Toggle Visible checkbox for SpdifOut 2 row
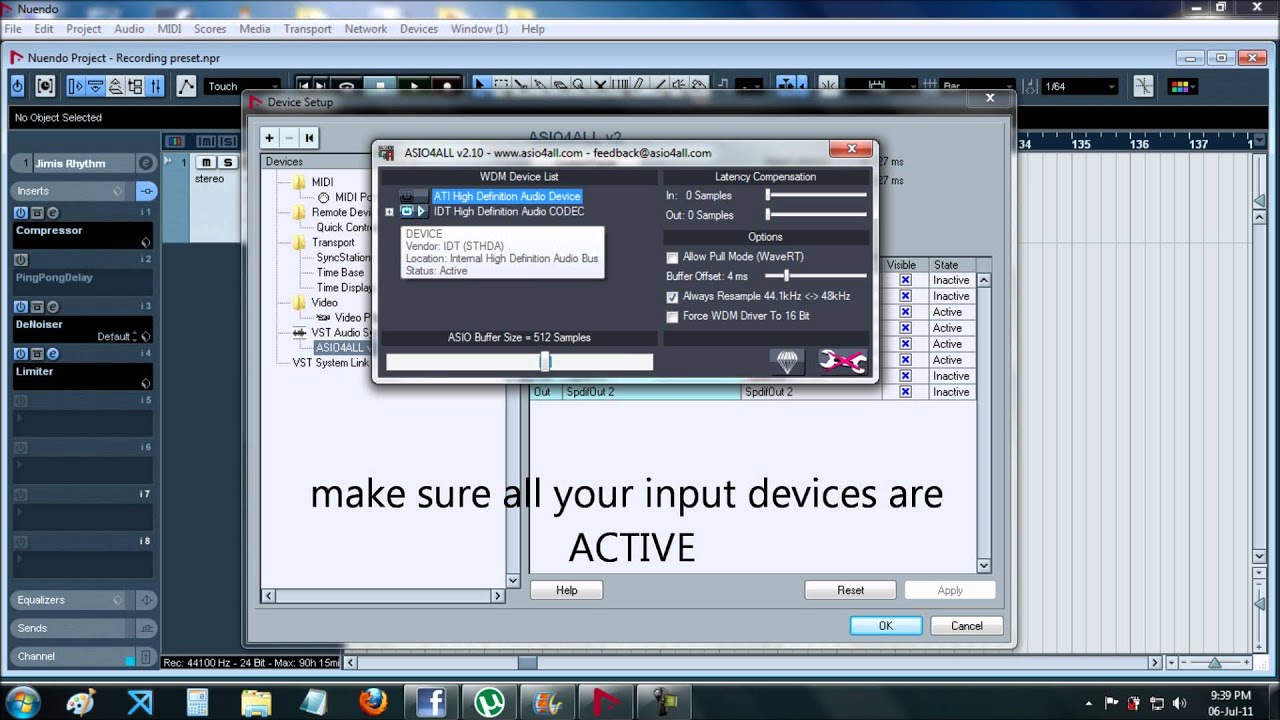This screenshot has height=720, width=1280. [x=905, y=392]
